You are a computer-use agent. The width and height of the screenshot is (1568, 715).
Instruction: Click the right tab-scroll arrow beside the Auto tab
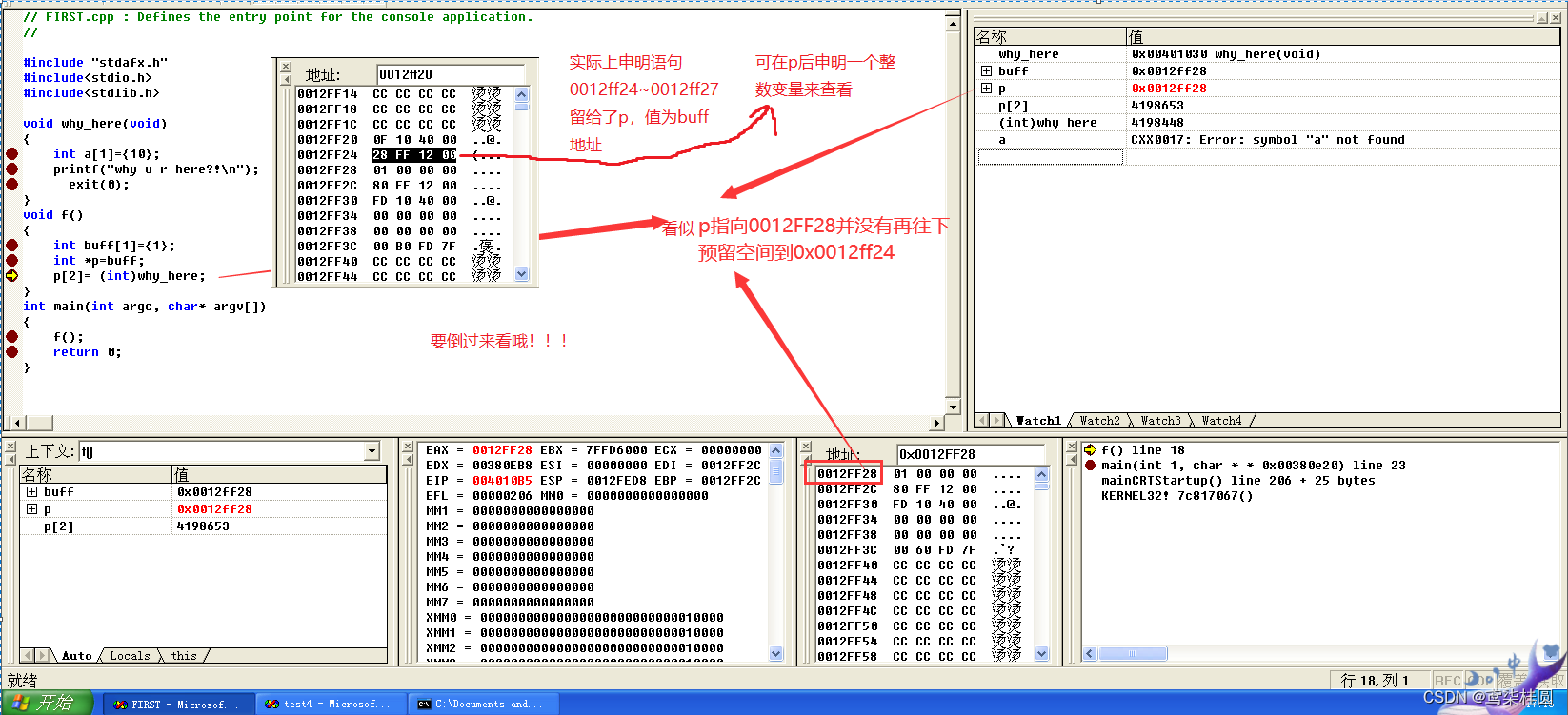(42, 655)
